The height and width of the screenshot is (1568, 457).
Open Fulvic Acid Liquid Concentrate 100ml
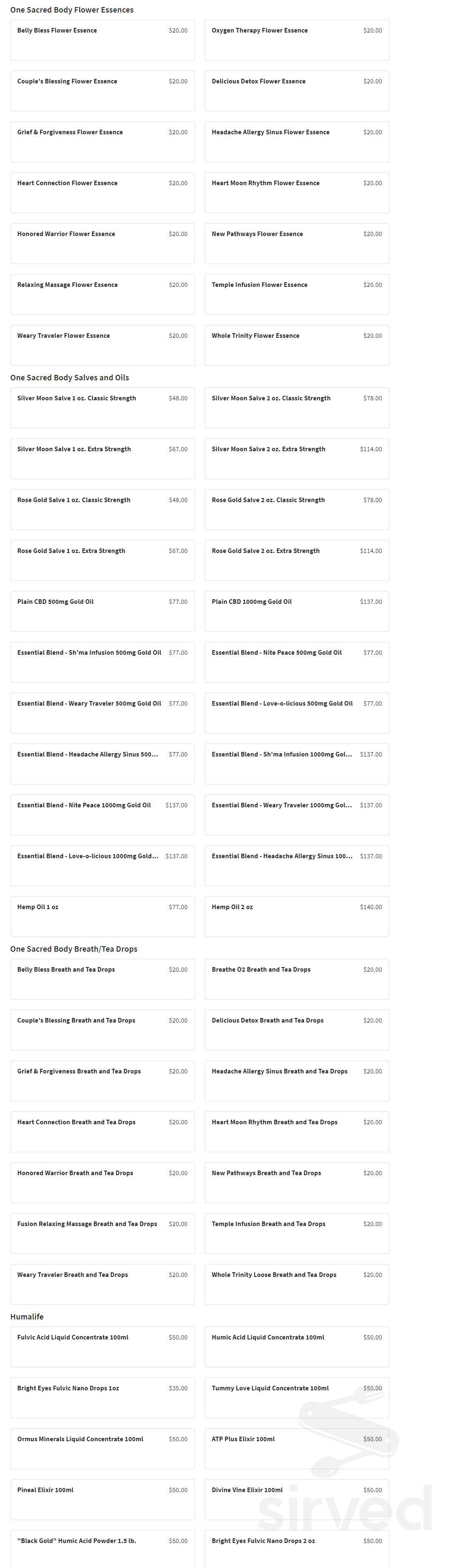click(x=102, y=1348)
